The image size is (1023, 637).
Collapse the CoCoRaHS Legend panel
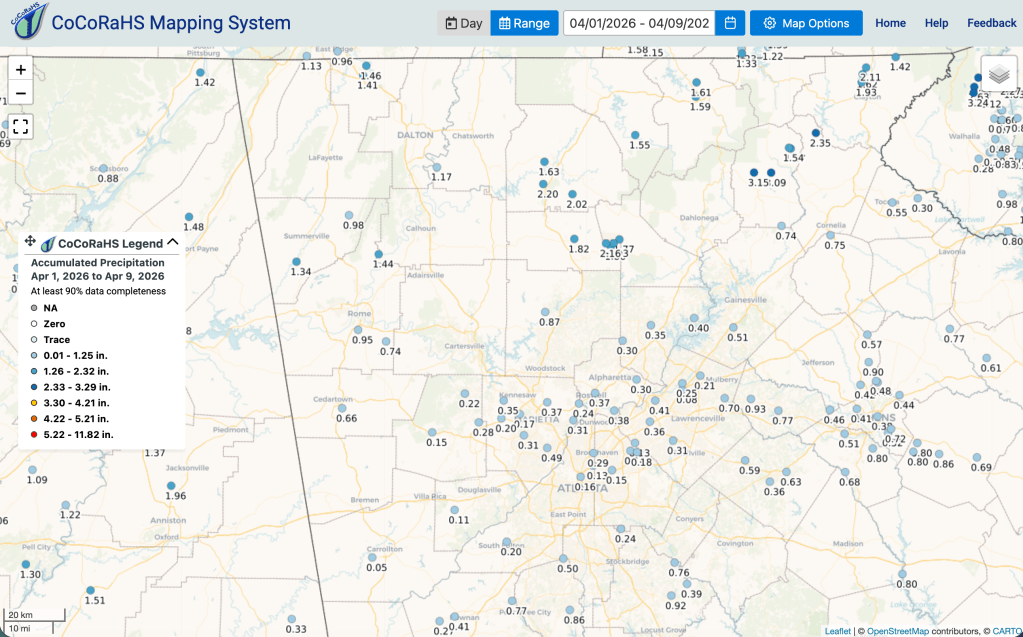173,242
